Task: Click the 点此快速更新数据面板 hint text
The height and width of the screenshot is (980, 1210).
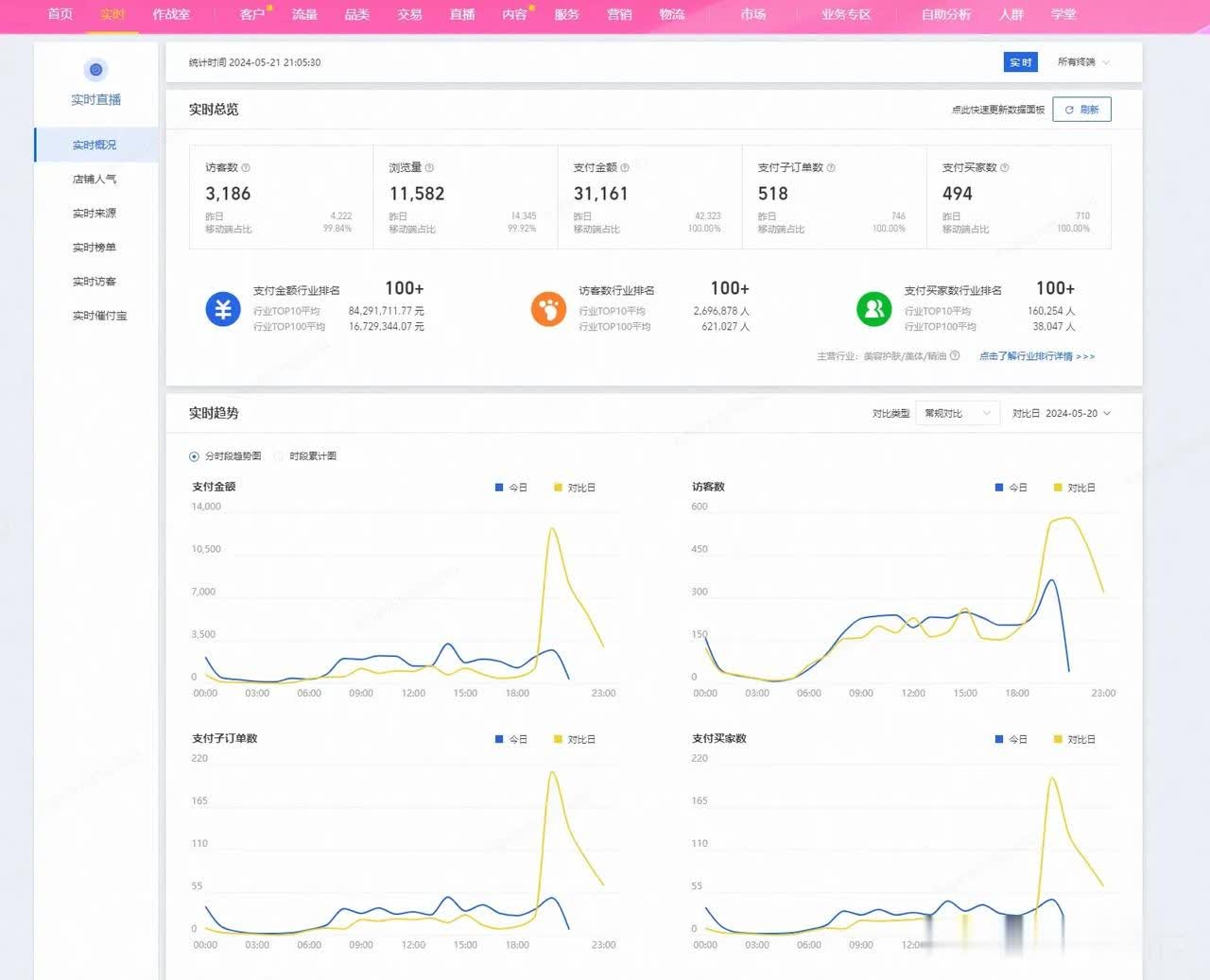Action: pos(998,110)
